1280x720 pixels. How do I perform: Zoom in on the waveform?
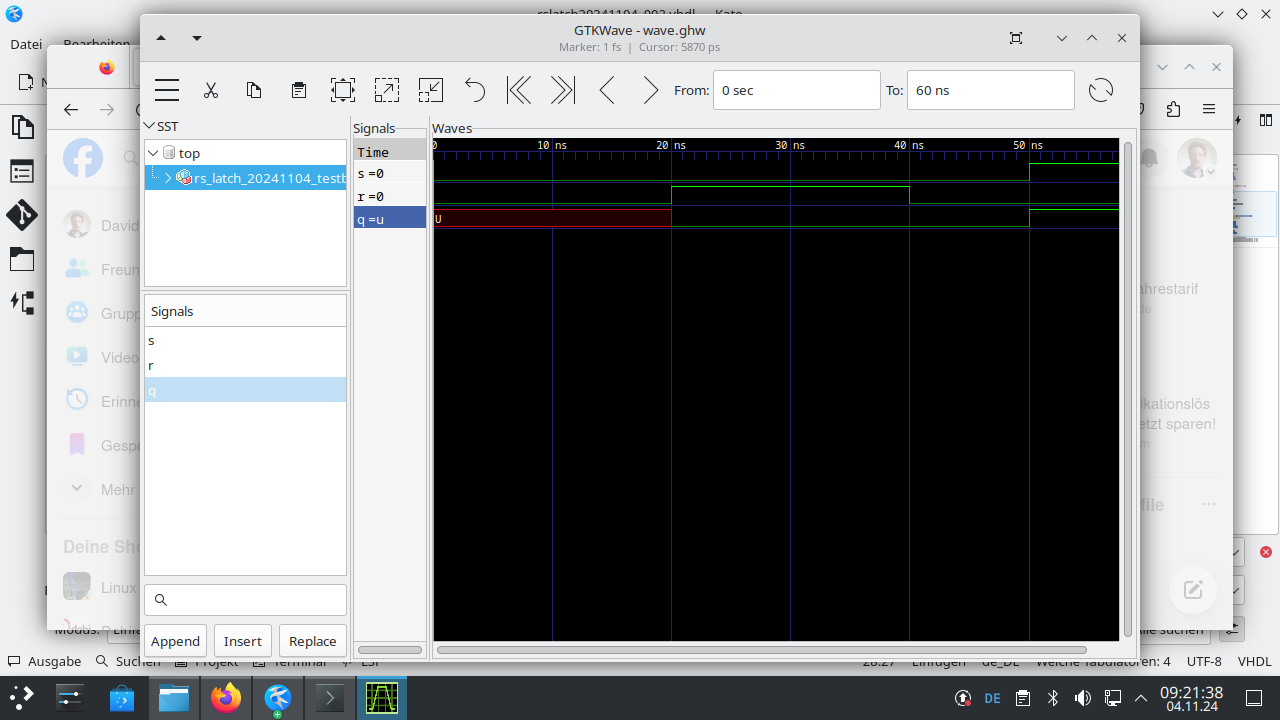[x=387, y=90]
